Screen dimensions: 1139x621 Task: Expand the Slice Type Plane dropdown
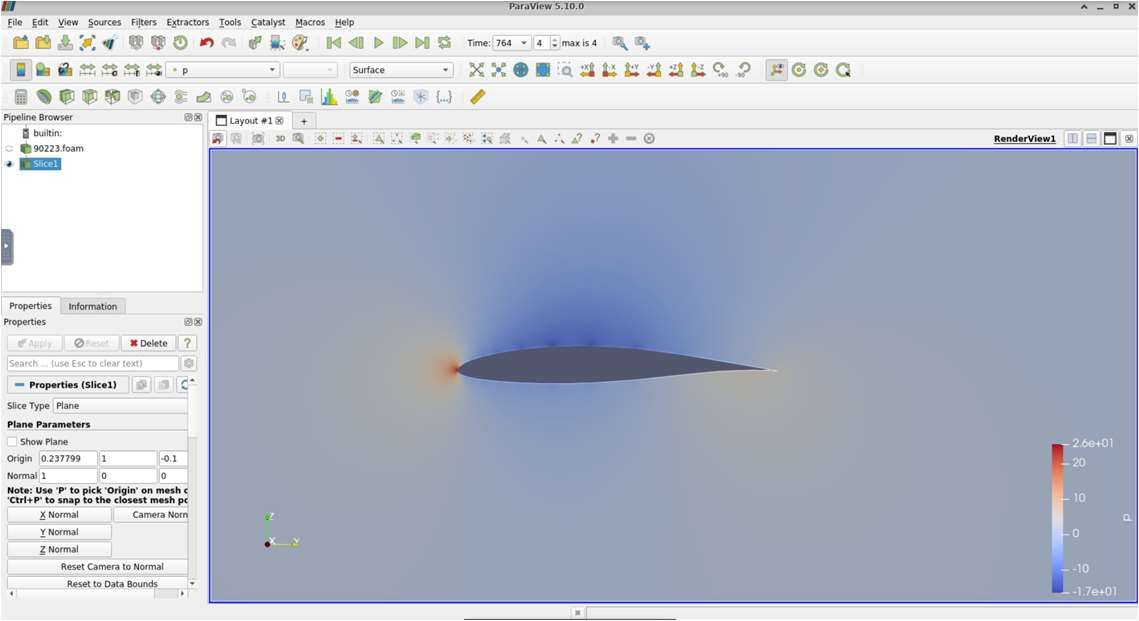click(120, 406)
